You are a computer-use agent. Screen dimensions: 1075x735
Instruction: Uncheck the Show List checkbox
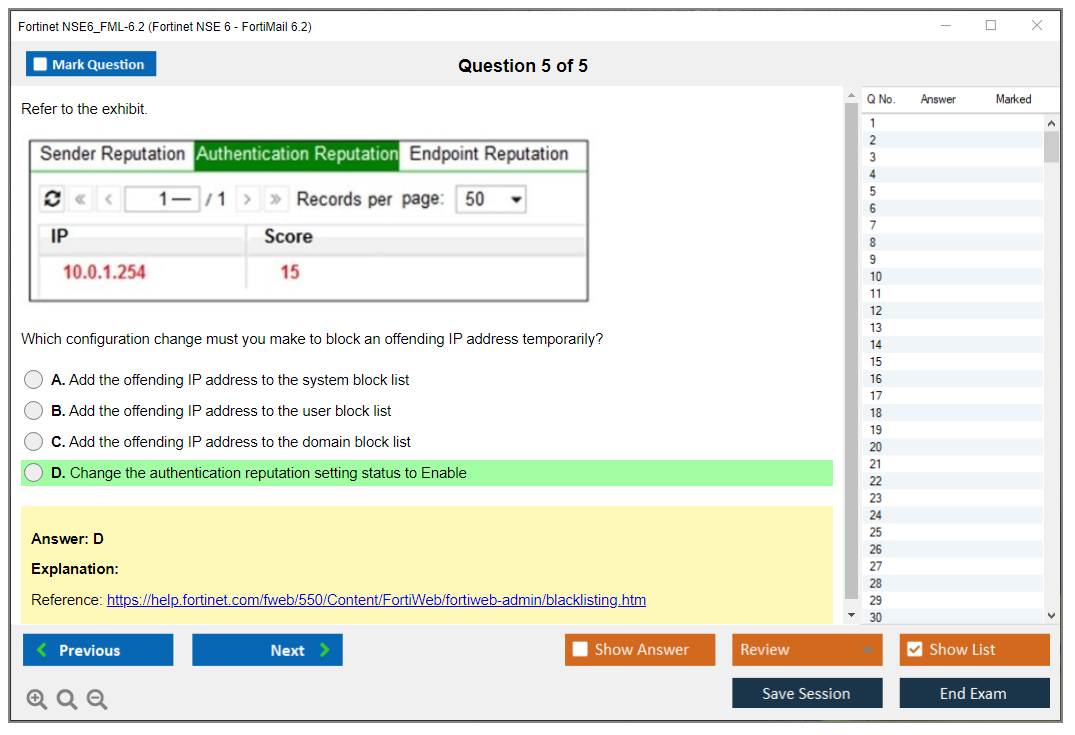click(914, 650)
